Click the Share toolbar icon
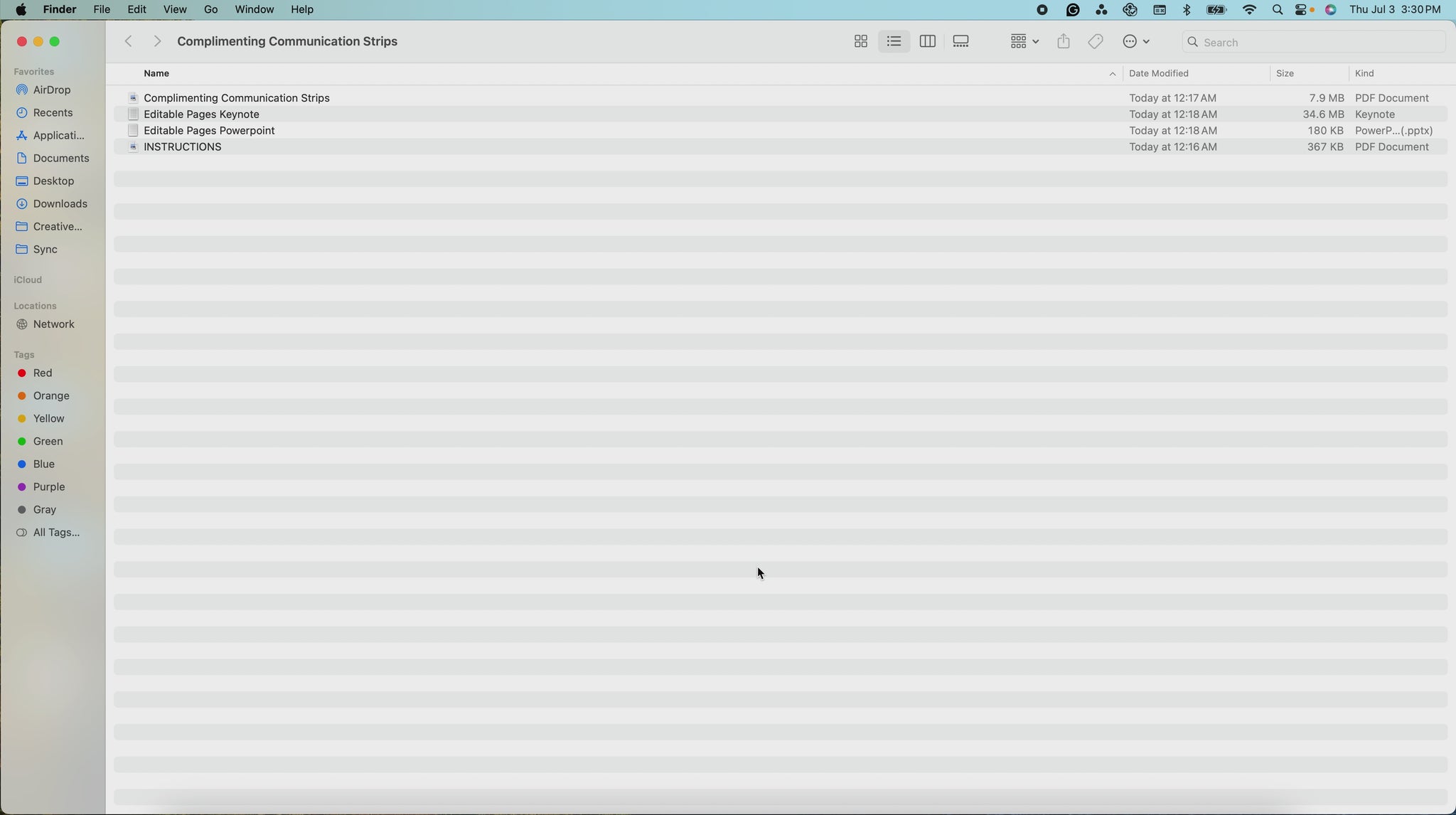1456x815 pixels. point(1063,42)
